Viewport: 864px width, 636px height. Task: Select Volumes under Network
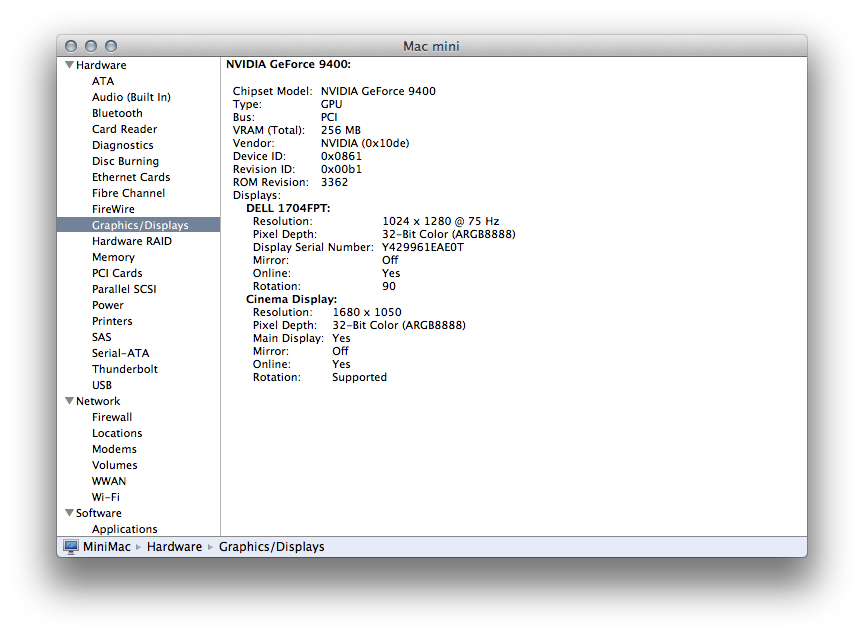(115, 465)
